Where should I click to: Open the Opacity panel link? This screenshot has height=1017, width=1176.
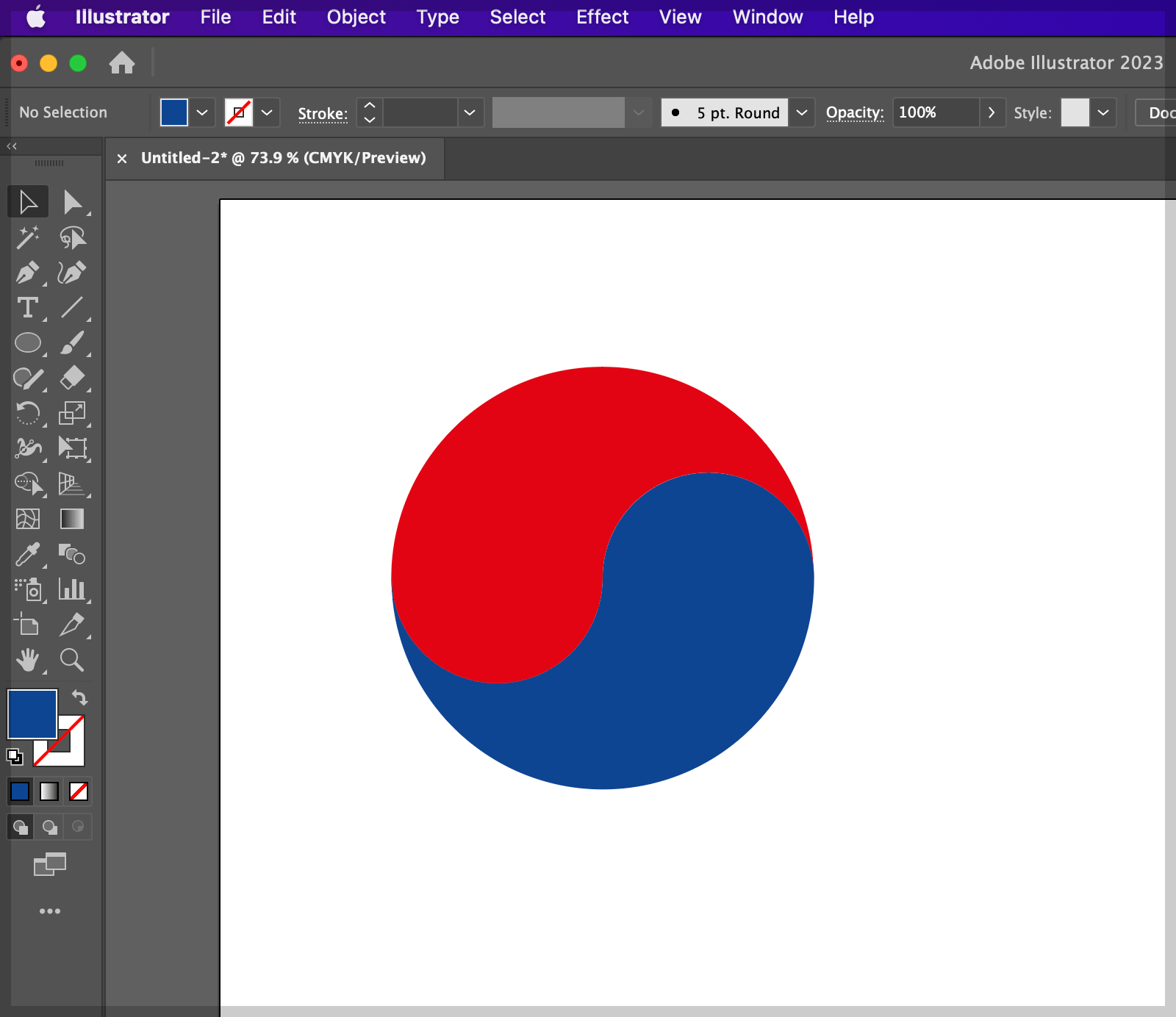[855, 112]
